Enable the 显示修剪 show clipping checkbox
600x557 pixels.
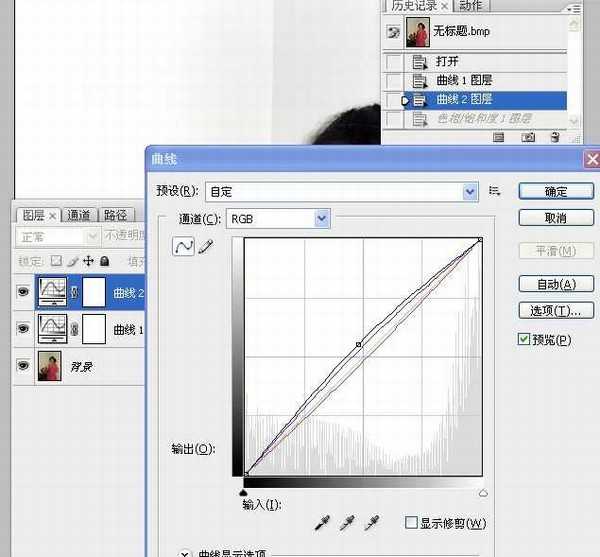411,522
